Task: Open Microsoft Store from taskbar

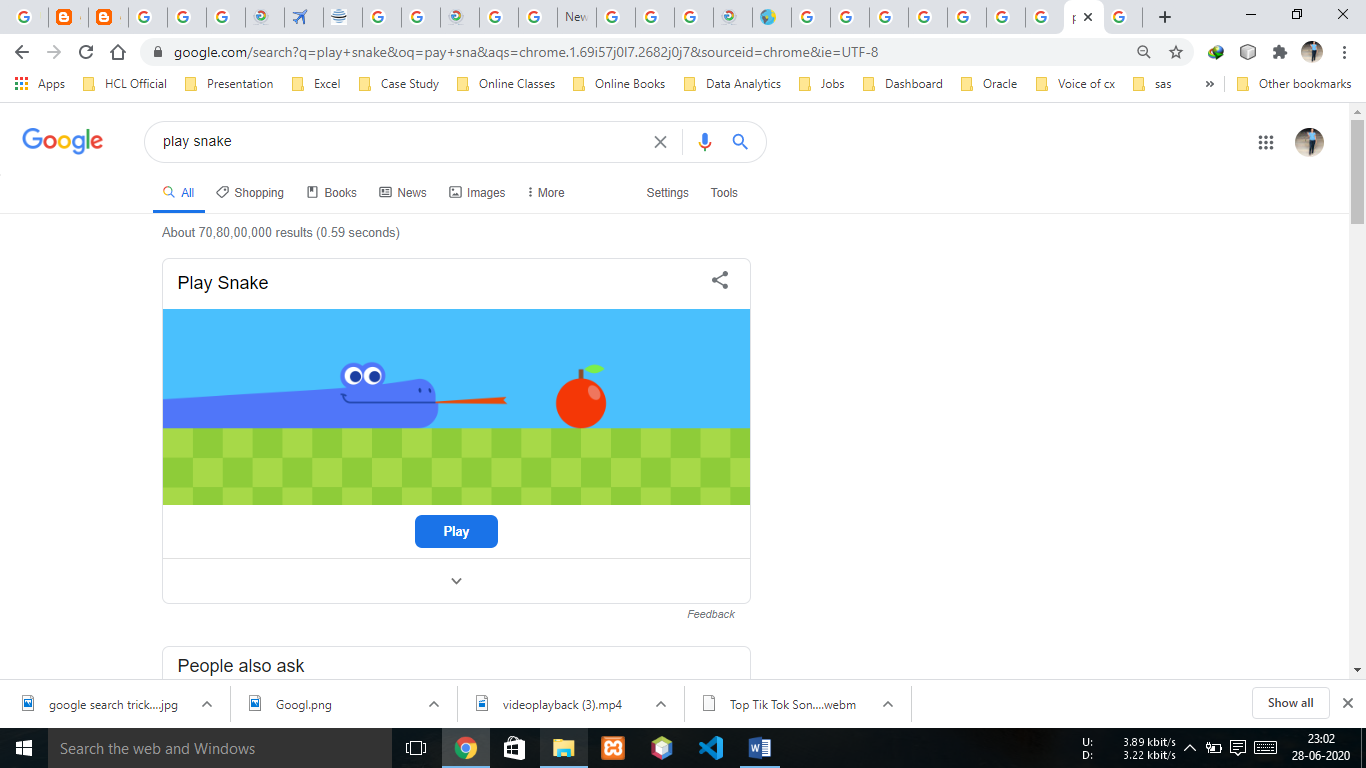Action: click(514, 748)
